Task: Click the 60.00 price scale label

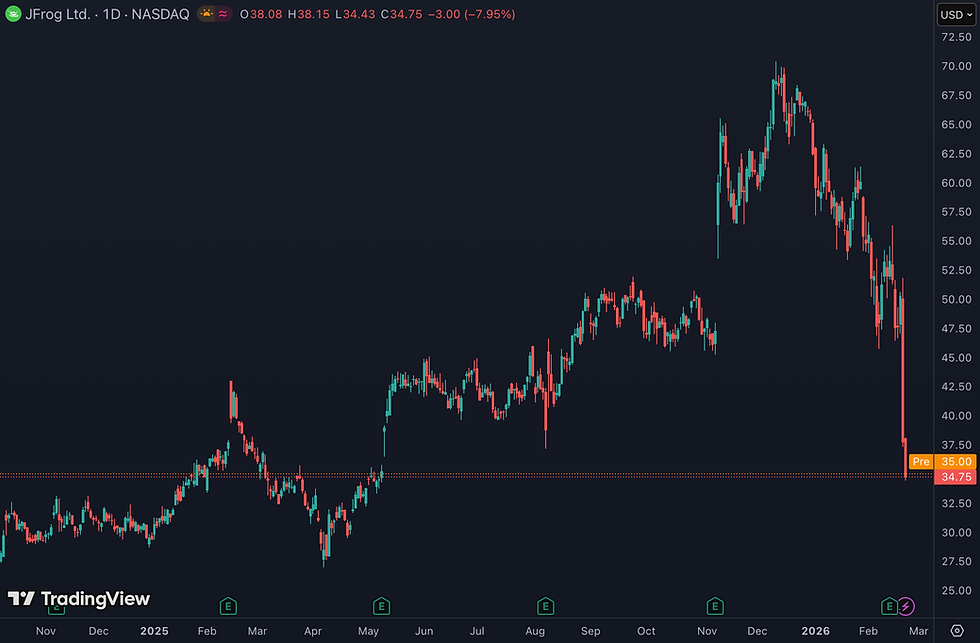Action: coord(956,183)
